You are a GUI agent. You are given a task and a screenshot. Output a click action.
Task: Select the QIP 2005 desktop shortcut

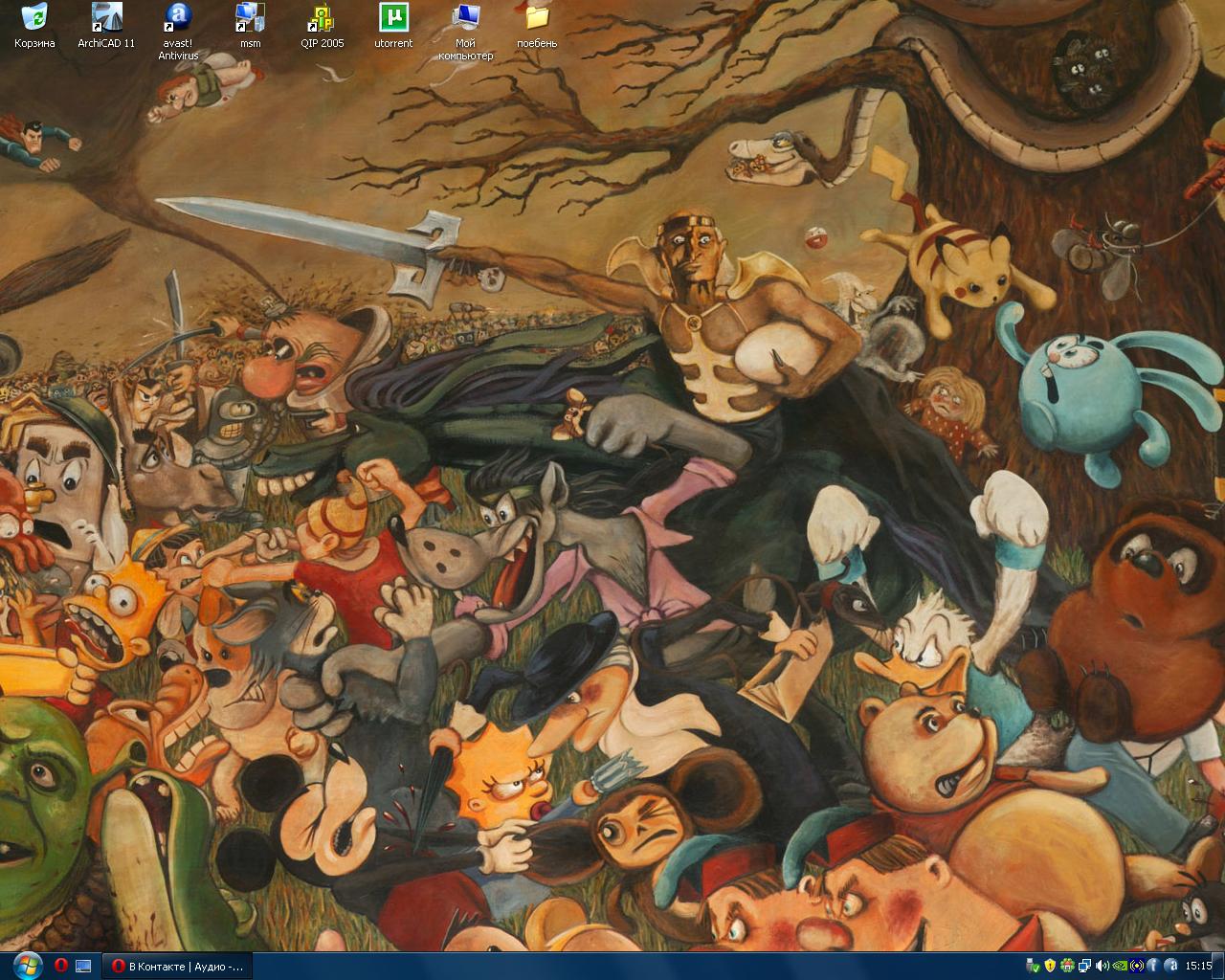322,27
